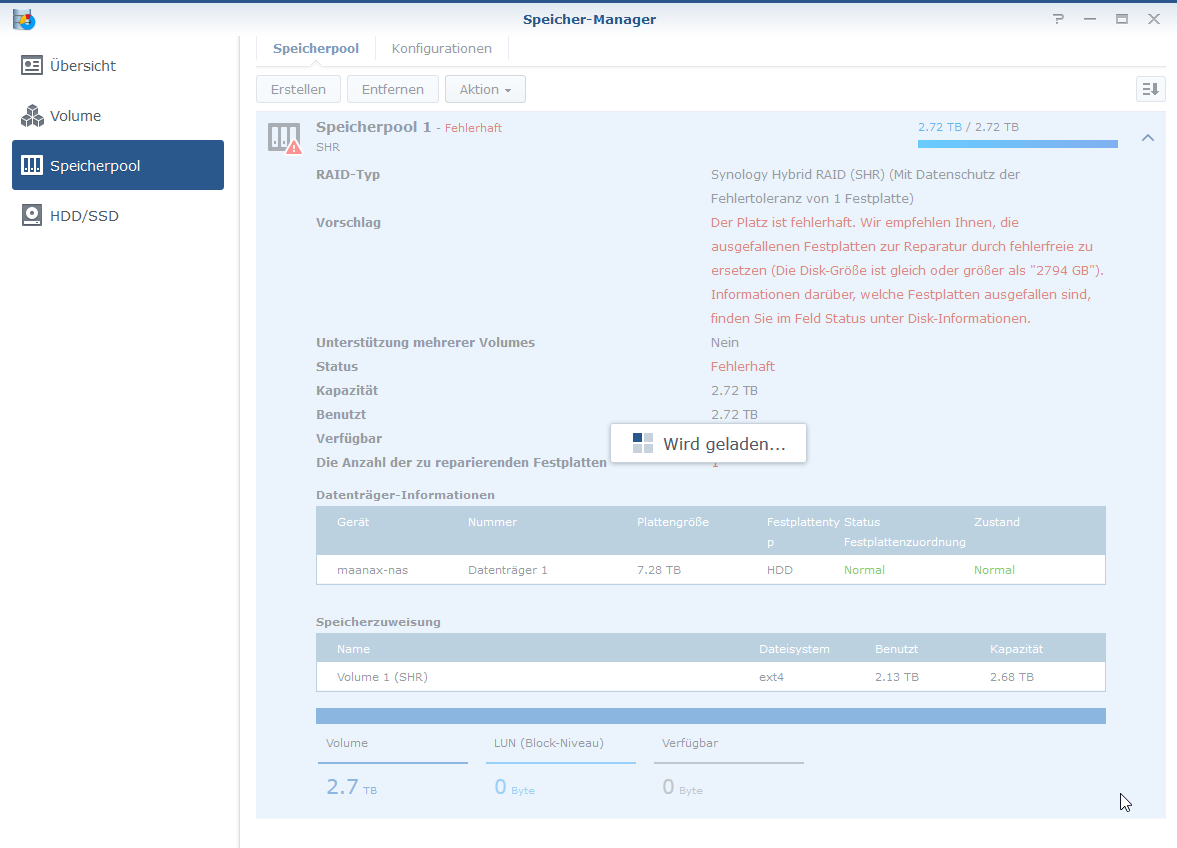Image resolution: width=1177 pixels, height=848 pixels.
Task: Click the Volume 2.7 TB legend
Action: click(x=393, y=767)
